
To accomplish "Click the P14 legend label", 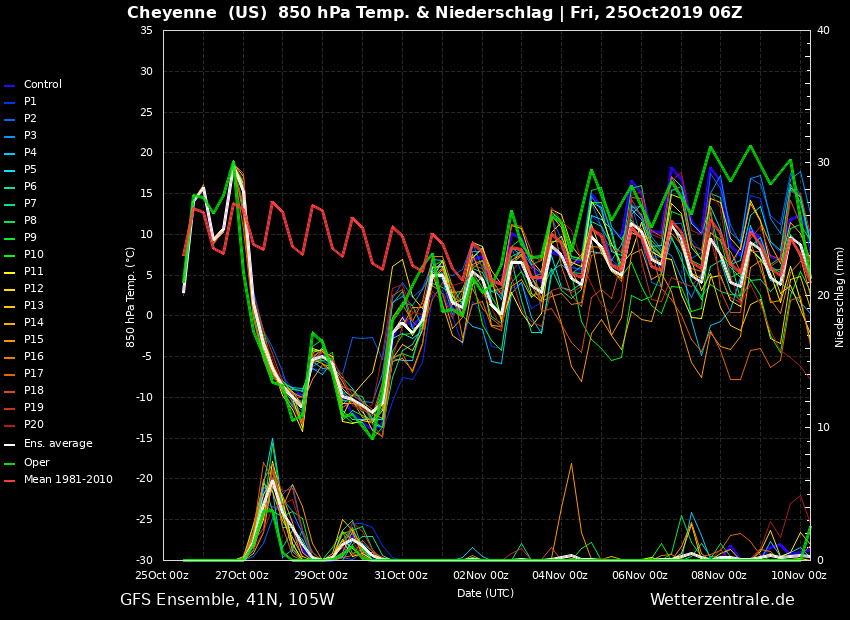I will (34, 322).
